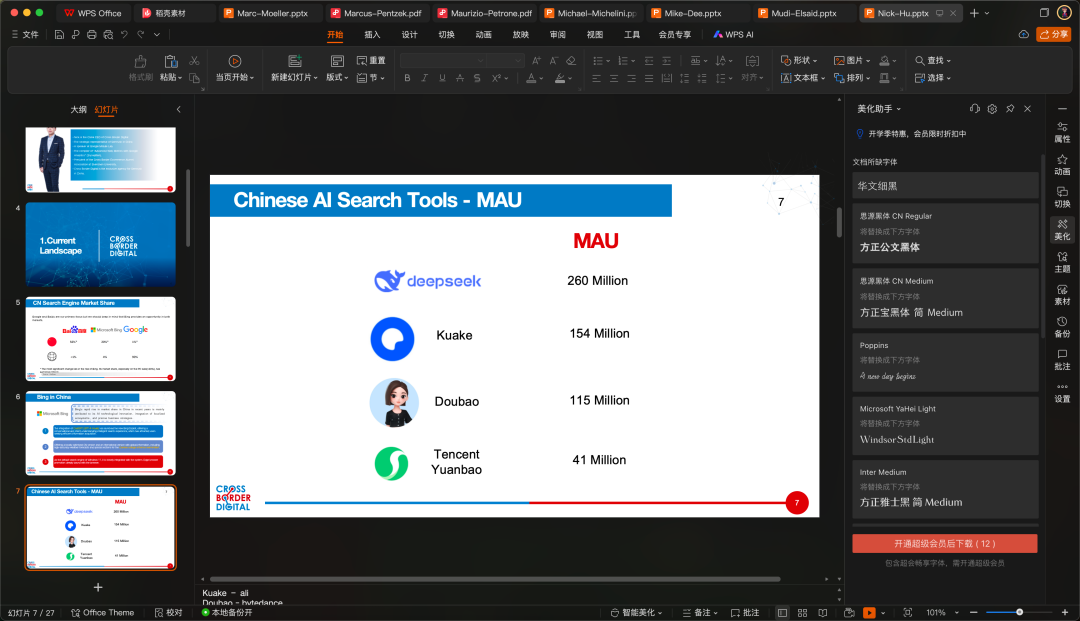Click the Format Painter (格式刷) icon
The height and width of the screenshot is (621, 1080).
[x=141, y=68]
